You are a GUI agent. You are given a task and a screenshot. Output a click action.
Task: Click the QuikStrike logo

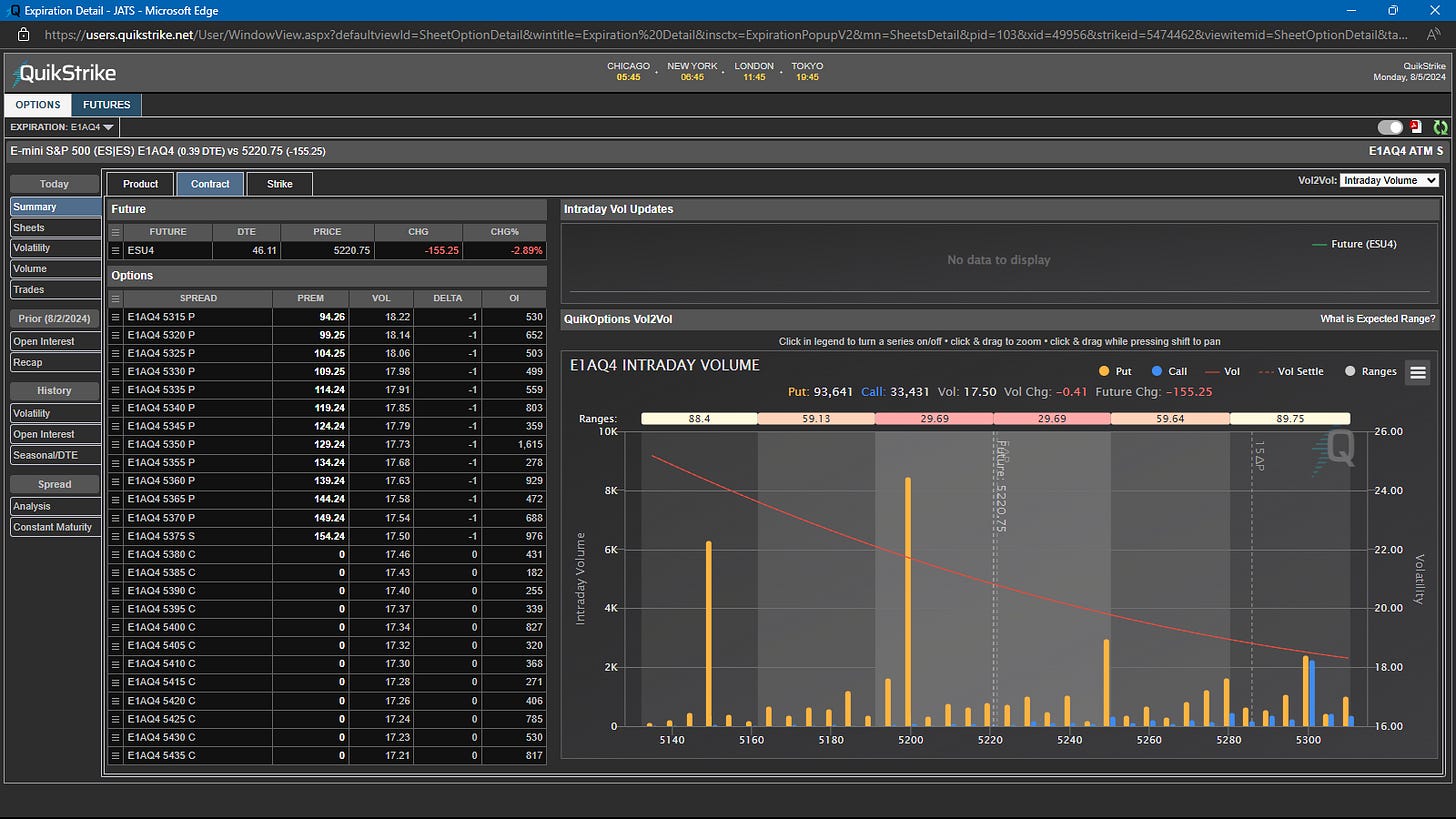[65, 73]
